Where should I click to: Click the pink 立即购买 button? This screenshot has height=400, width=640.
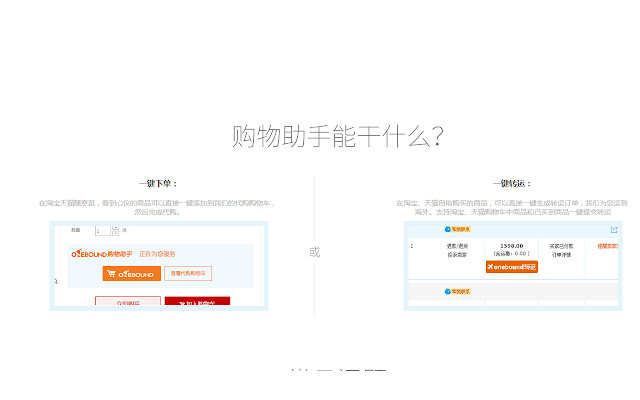pyautogui.click(x=128, y=302)
